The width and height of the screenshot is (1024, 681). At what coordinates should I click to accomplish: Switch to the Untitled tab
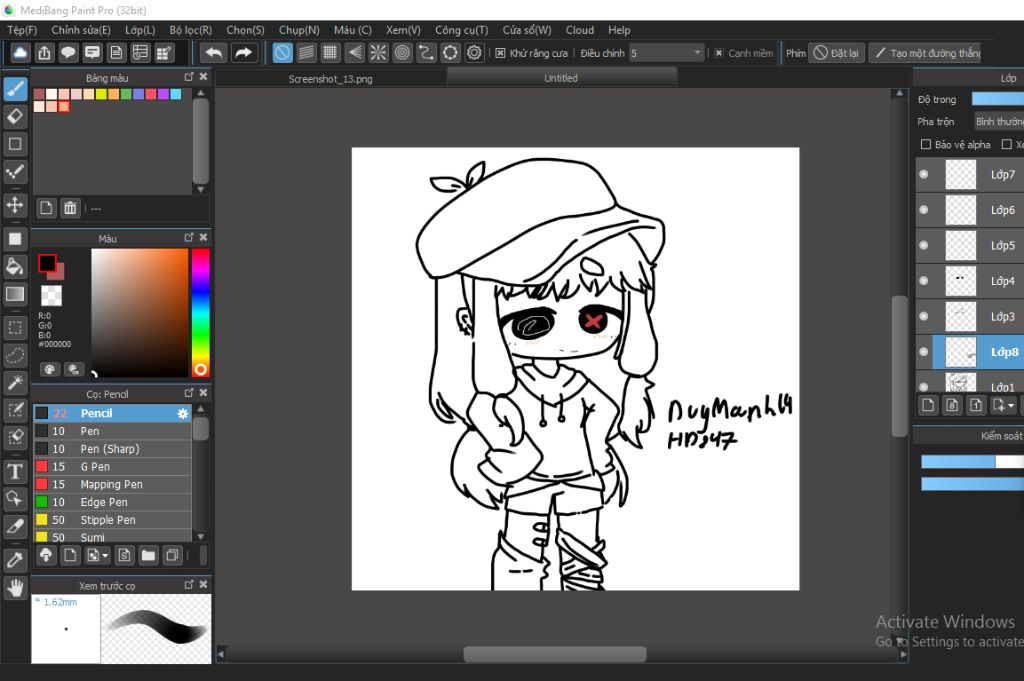point(561,78)
